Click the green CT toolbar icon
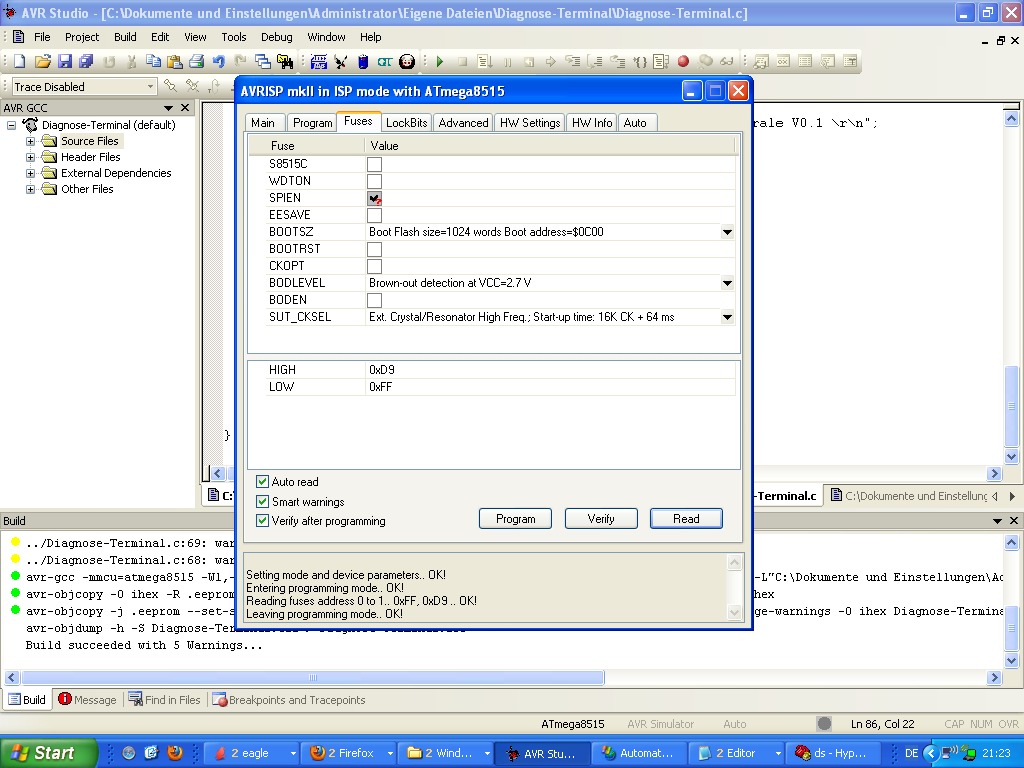 [x=385, y=61]
